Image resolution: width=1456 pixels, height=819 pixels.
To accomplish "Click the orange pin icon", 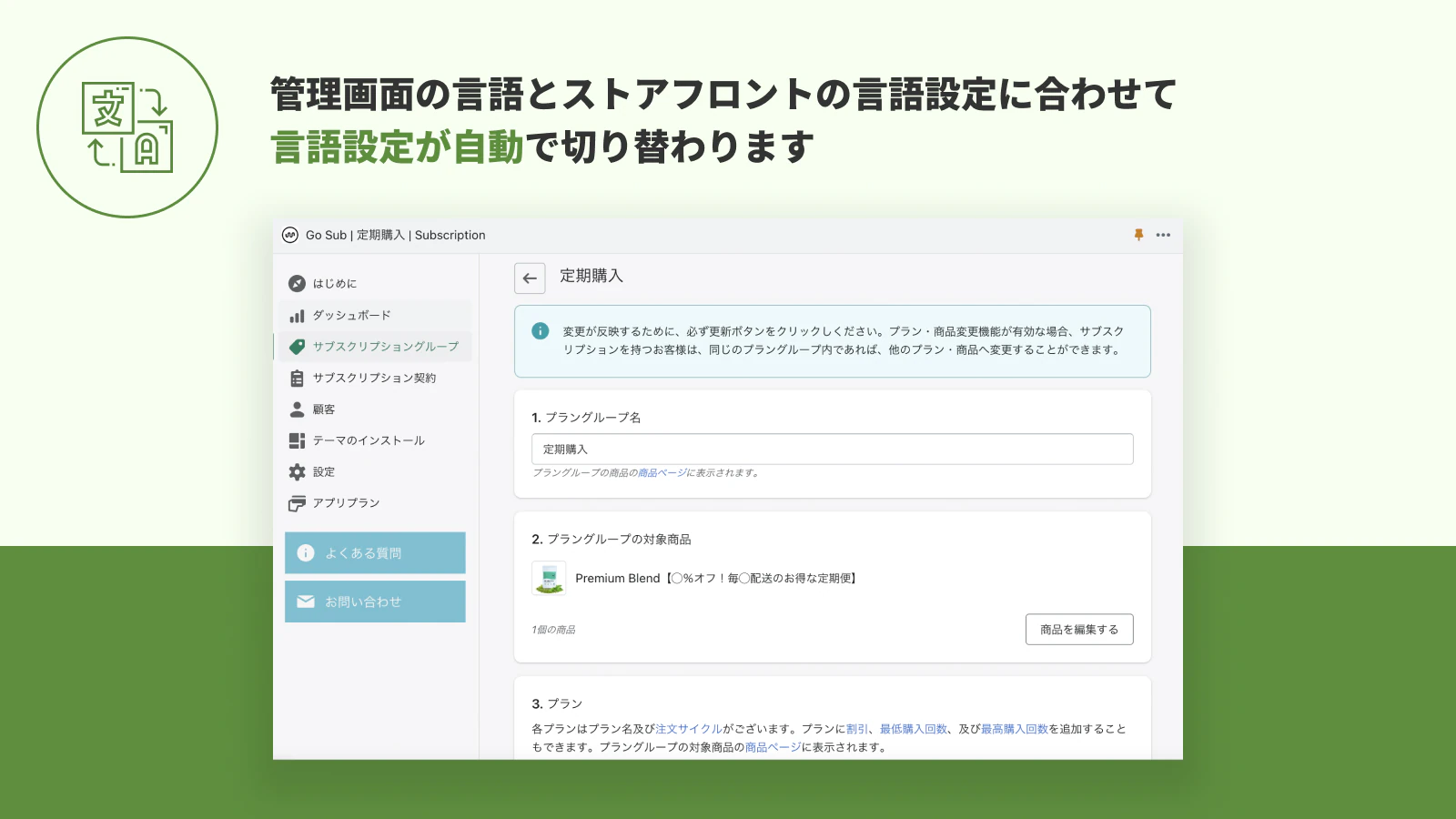I will click(x=1138, y=235).
